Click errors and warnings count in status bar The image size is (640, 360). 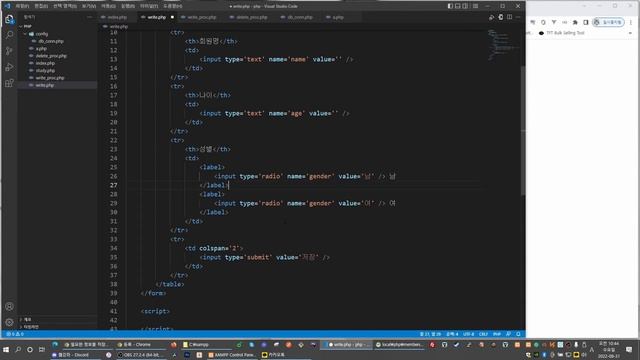click(x=15, y=334)
